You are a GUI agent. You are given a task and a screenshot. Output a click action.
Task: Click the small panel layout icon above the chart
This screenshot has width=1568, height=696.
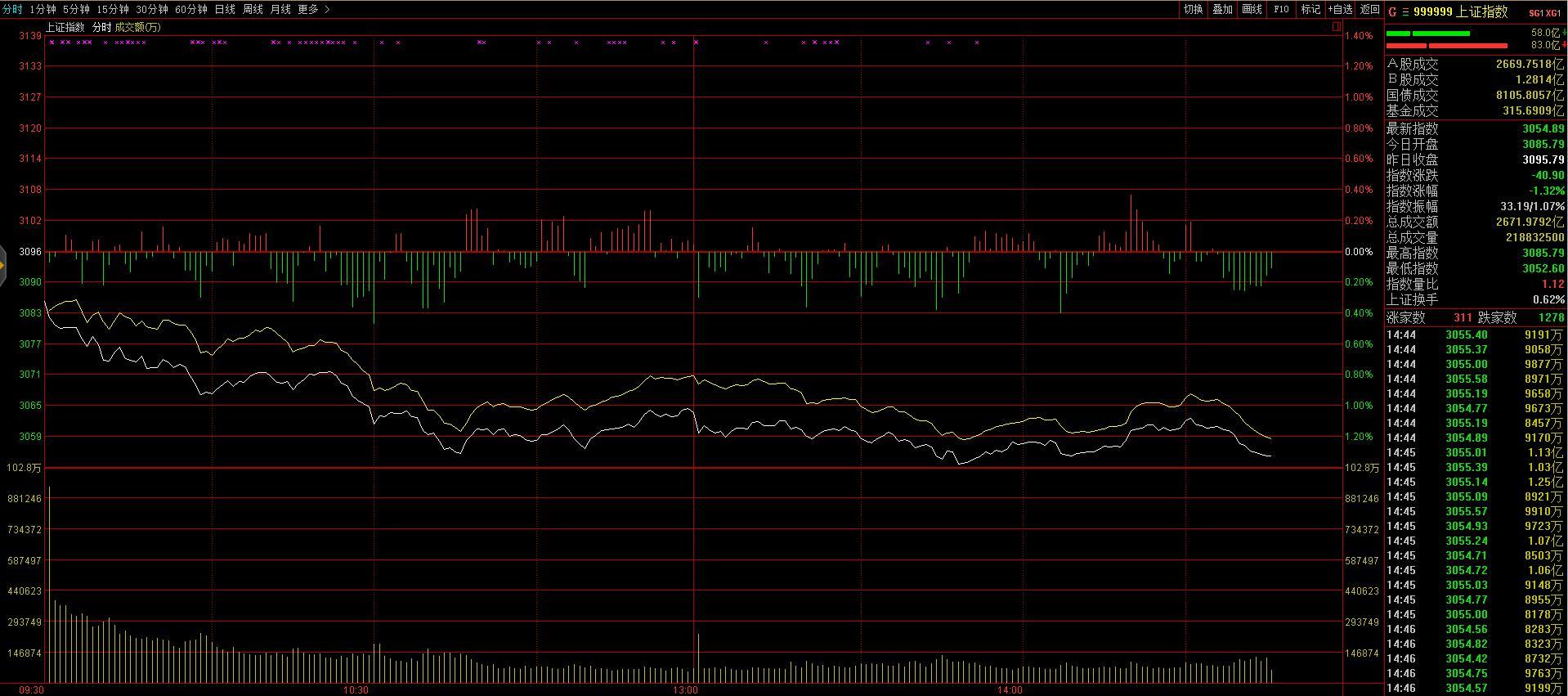pos(1337,26)
